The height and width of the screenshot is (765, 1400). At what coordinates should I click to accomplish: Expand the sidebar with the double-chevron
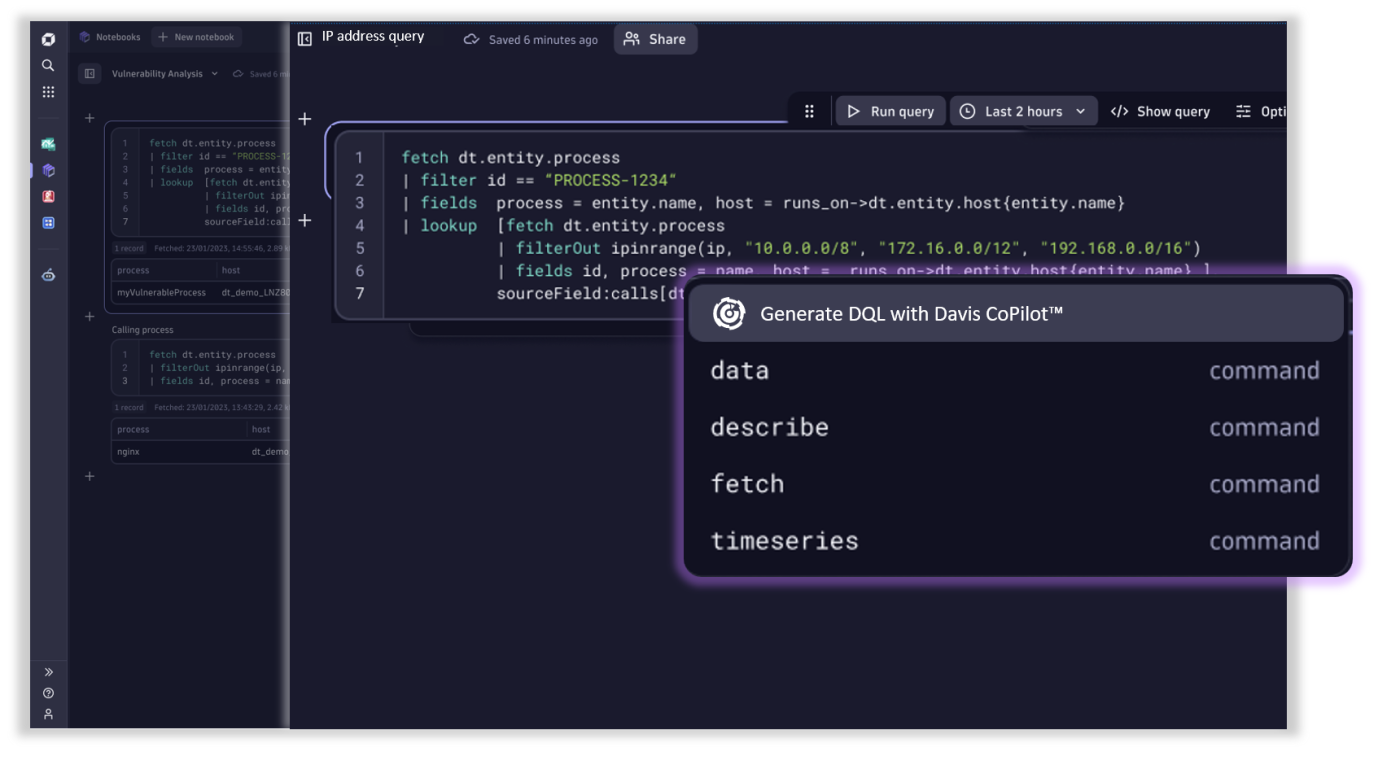[x=47, y=671]
